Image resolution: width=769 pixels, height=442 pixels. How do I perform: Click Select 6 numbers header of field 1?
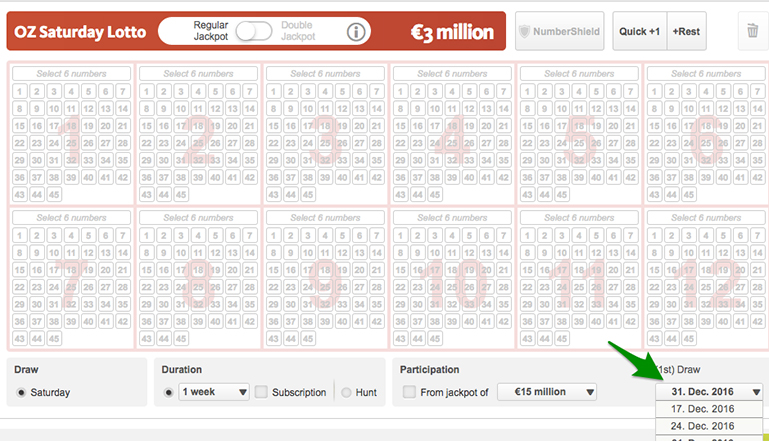click(x=72, y=74)
